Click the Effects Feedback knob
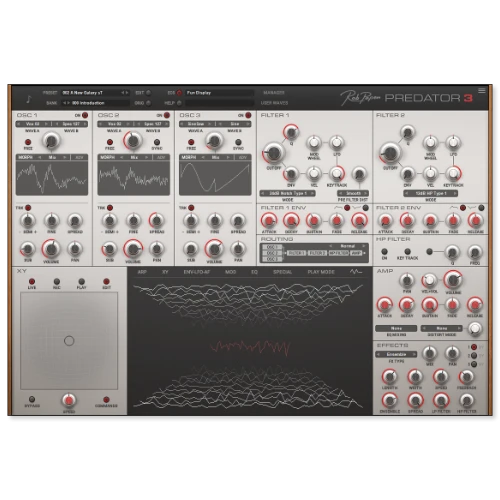This screenshot has width=500, height=500. pos(466,377)
